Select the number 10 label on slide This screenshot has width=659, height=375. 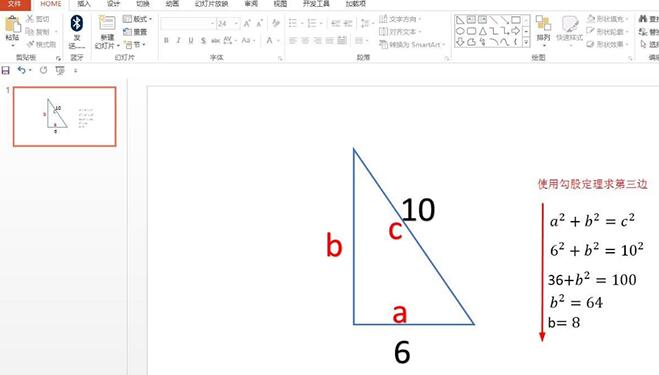418,210
